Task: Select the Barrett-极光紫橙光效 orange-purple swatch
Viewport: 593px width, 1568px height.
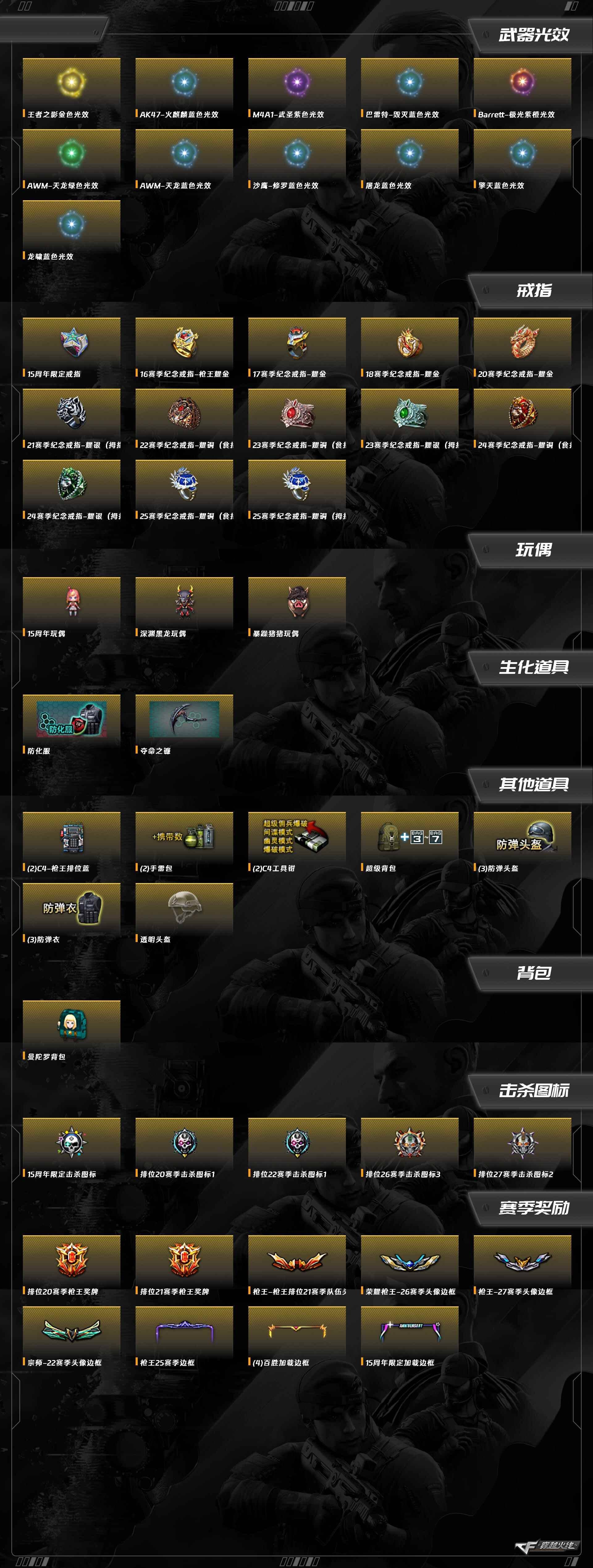Action: [x=522, y=82]
